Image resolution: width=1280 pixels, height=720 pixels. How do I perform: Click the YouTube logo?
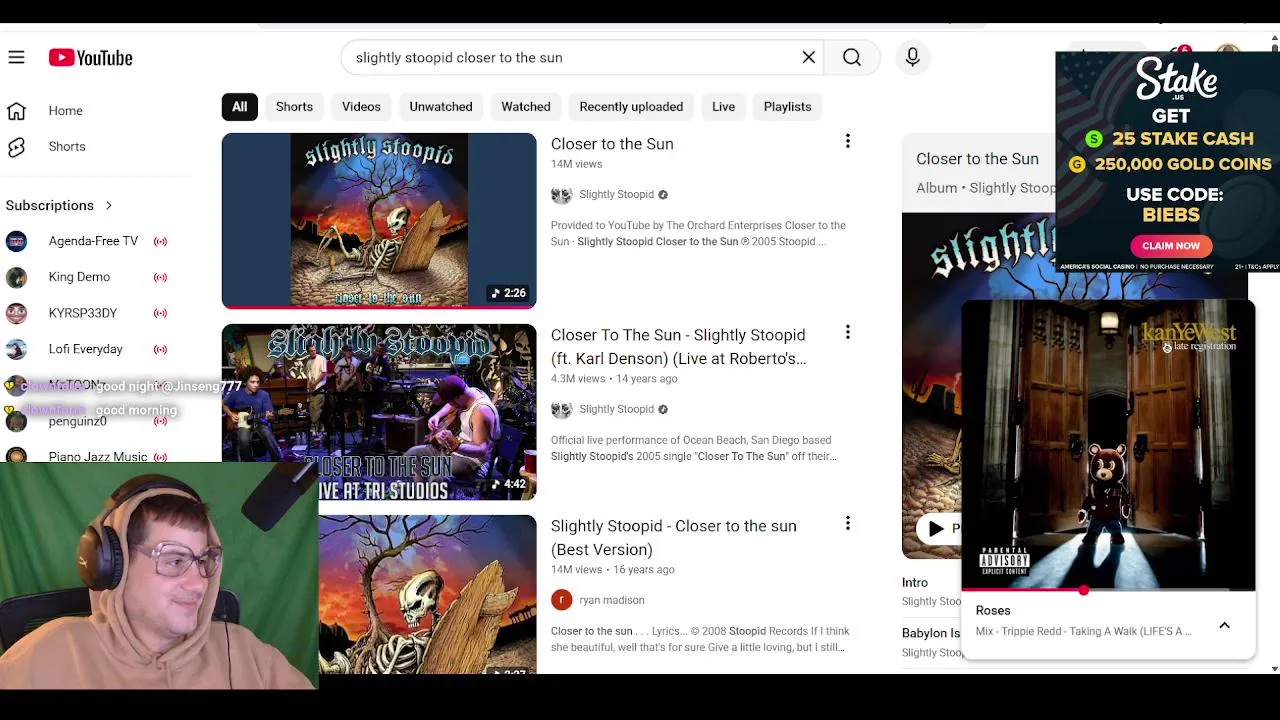click(91, 58)
